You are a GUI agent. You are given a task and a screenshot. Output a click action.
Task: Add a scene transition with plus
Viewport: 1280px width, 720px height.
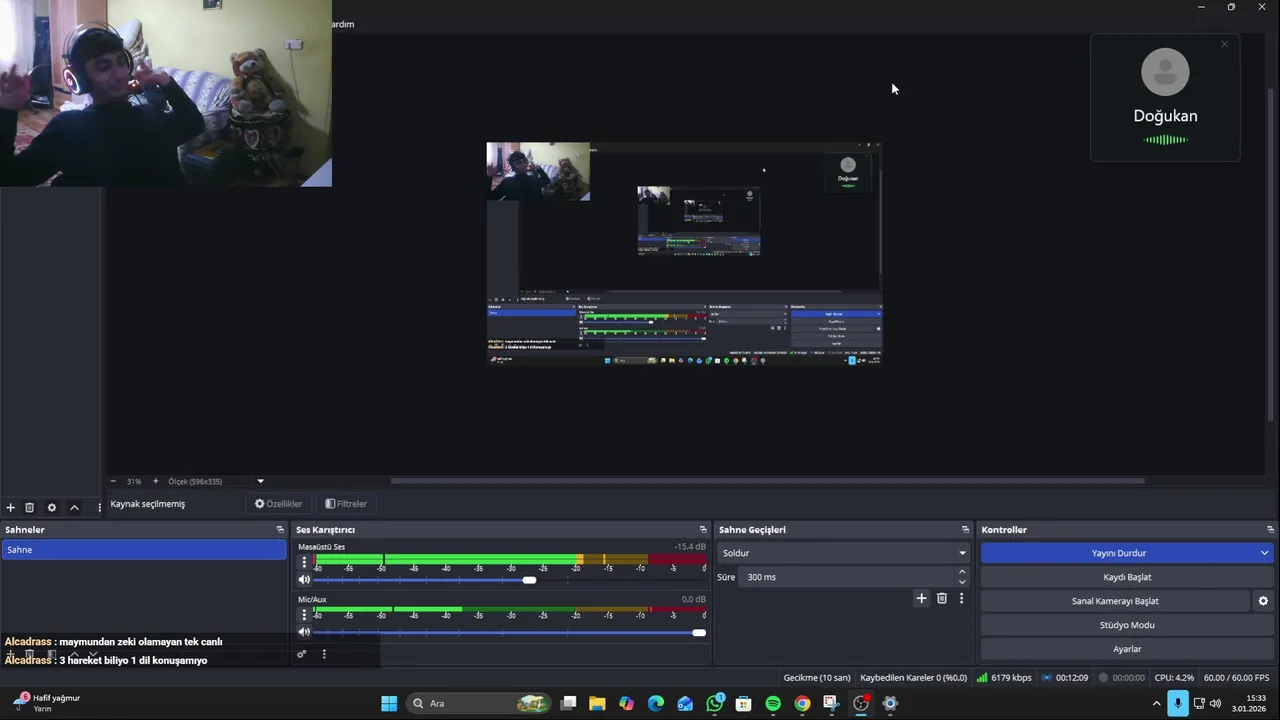(x=921, y=598)
